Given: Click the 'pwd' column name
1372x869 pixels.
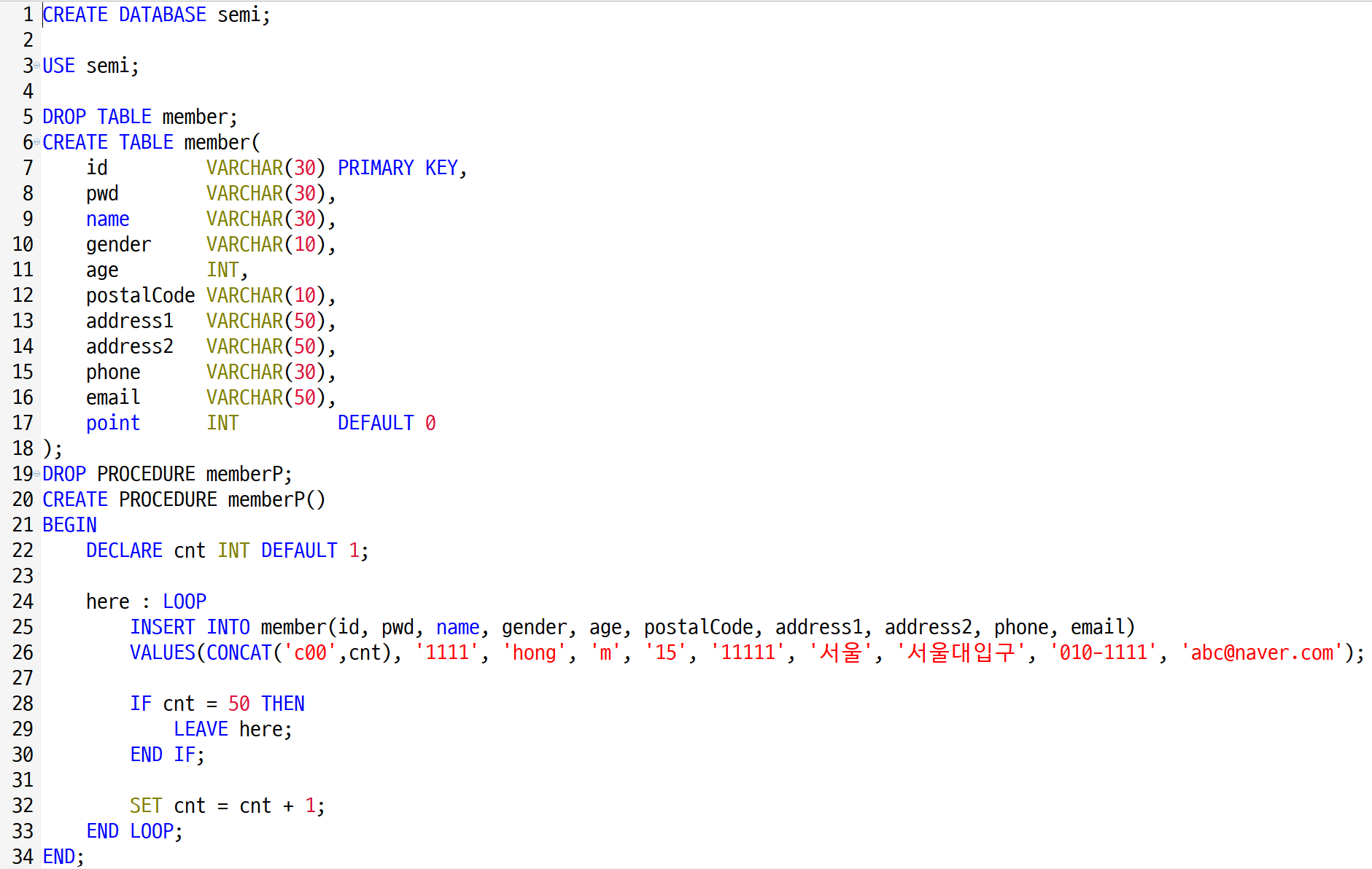Looking at the screenshot, I should coord(102,194).
